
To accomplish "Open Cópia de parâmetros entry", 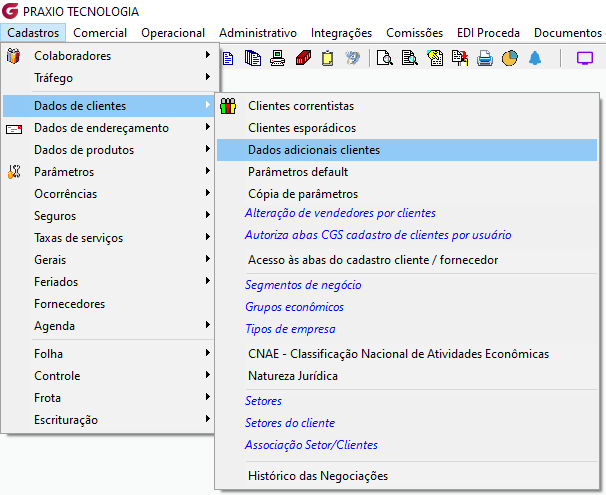I will click(407, 194).
